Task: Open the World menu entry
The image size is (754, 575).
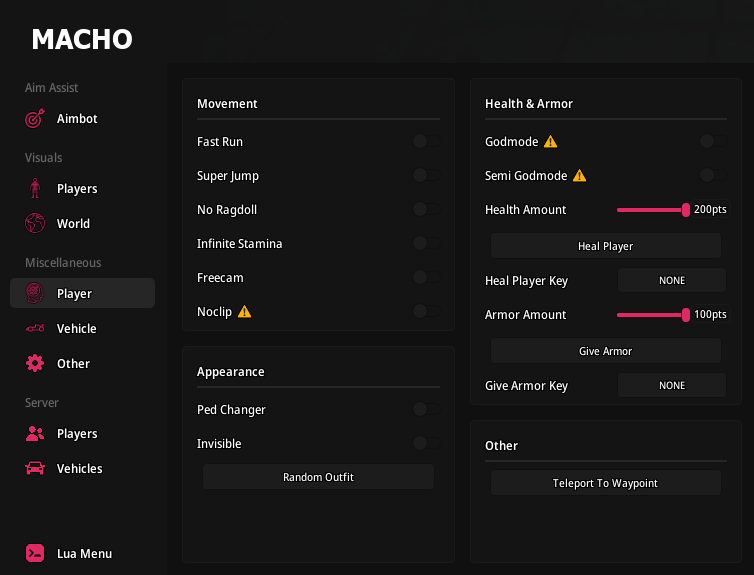Action: pos(73,224)
